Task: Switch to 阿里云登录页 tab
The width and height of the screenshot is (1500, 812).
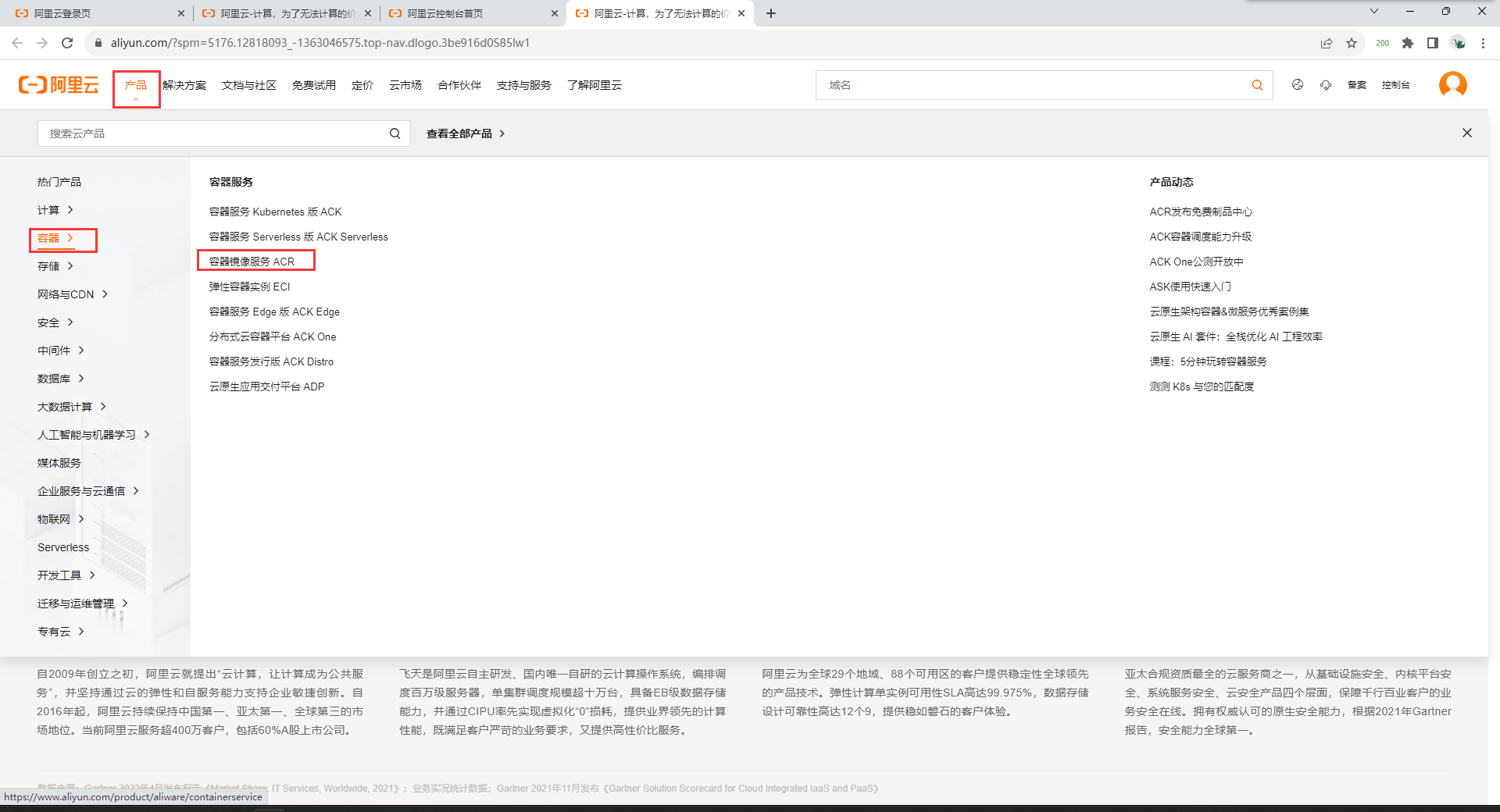Action: click(62, 13)
